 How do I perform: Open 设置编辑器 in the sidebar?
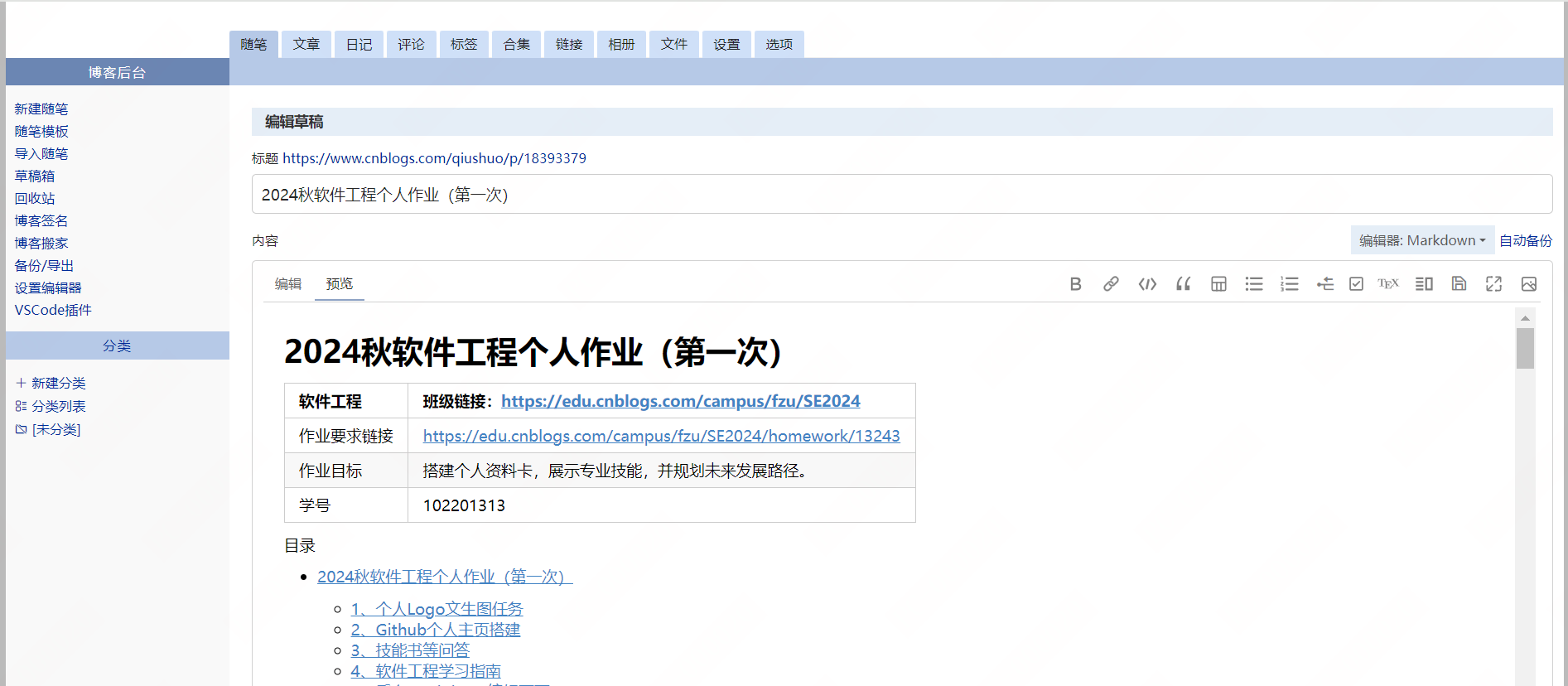[x=48, y=287]
